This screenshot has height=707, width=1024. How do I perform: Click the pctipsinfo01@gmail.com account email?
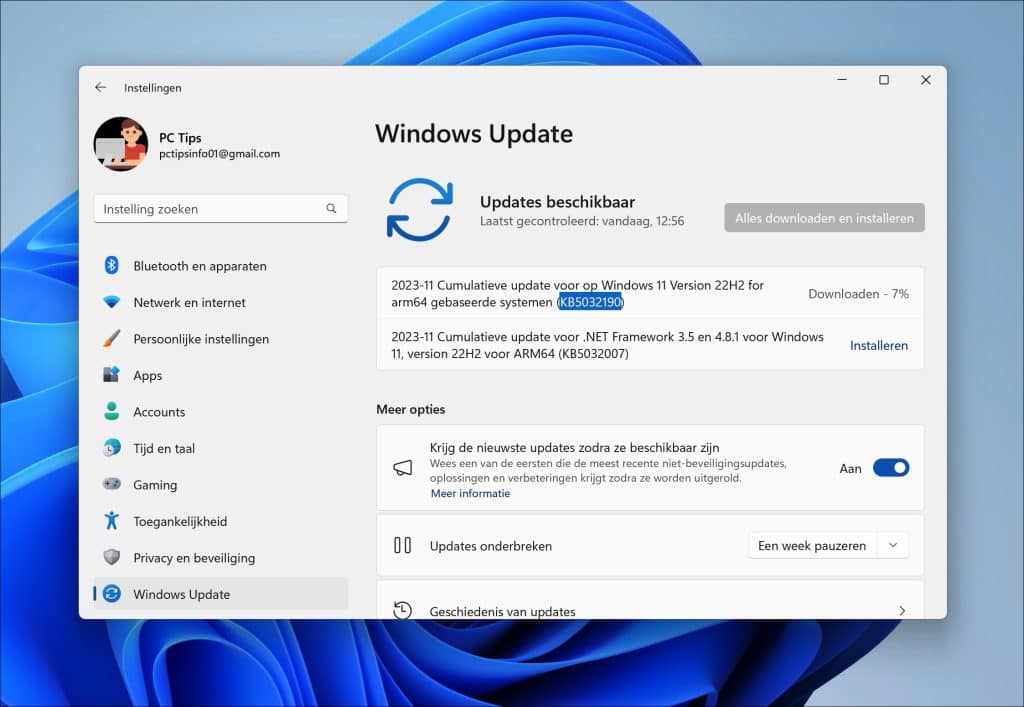point(219,154)
